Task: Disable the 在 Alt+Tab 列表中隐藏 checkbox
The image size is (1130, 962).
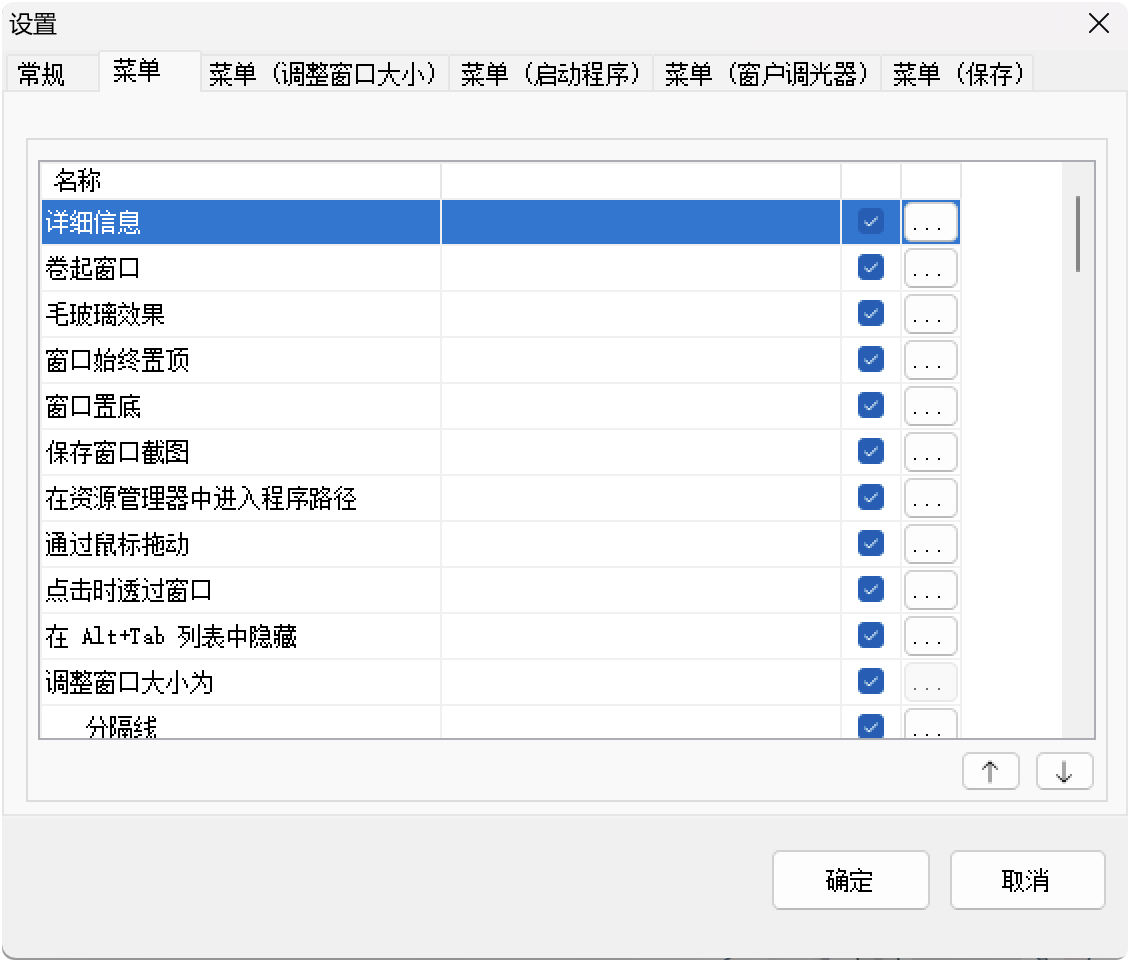Action: pyautogui.click(x=871, y=636)
